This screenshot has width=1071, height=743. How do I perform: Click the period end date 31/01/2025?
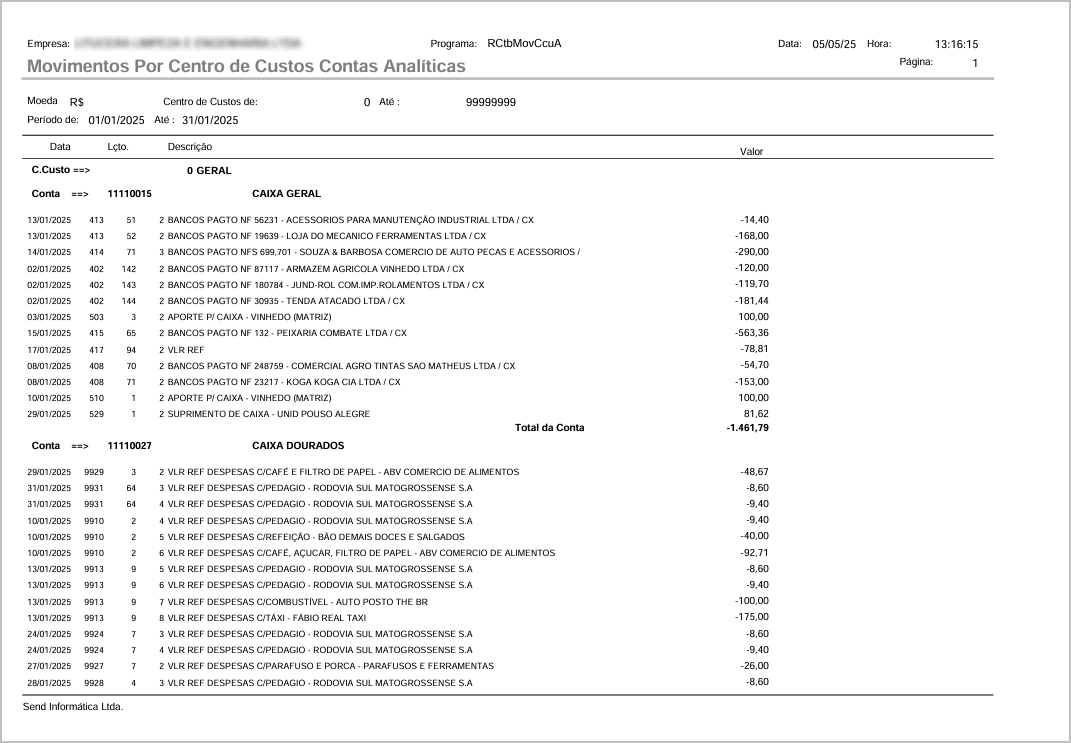[x=210, y=120]
